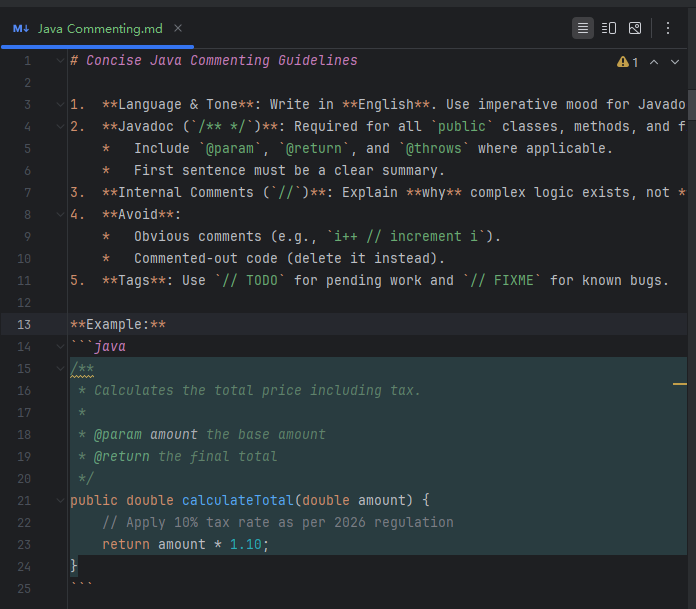
Task: Open the editor more options menu
Action: pyautogui.click(x=668, y=28)
